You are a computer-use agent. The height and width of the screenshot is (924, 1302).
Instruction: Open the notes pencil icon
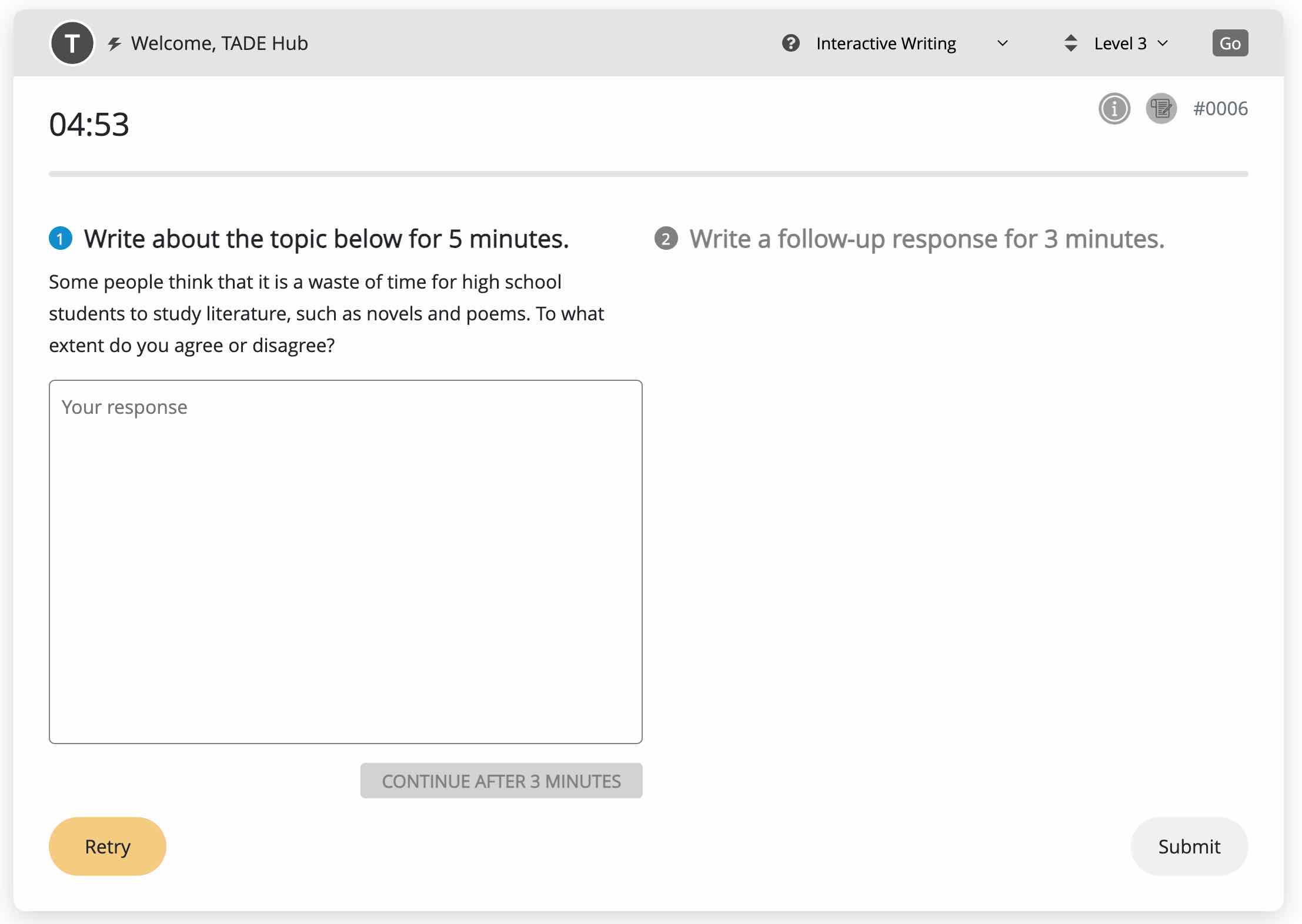[1161, 109]
